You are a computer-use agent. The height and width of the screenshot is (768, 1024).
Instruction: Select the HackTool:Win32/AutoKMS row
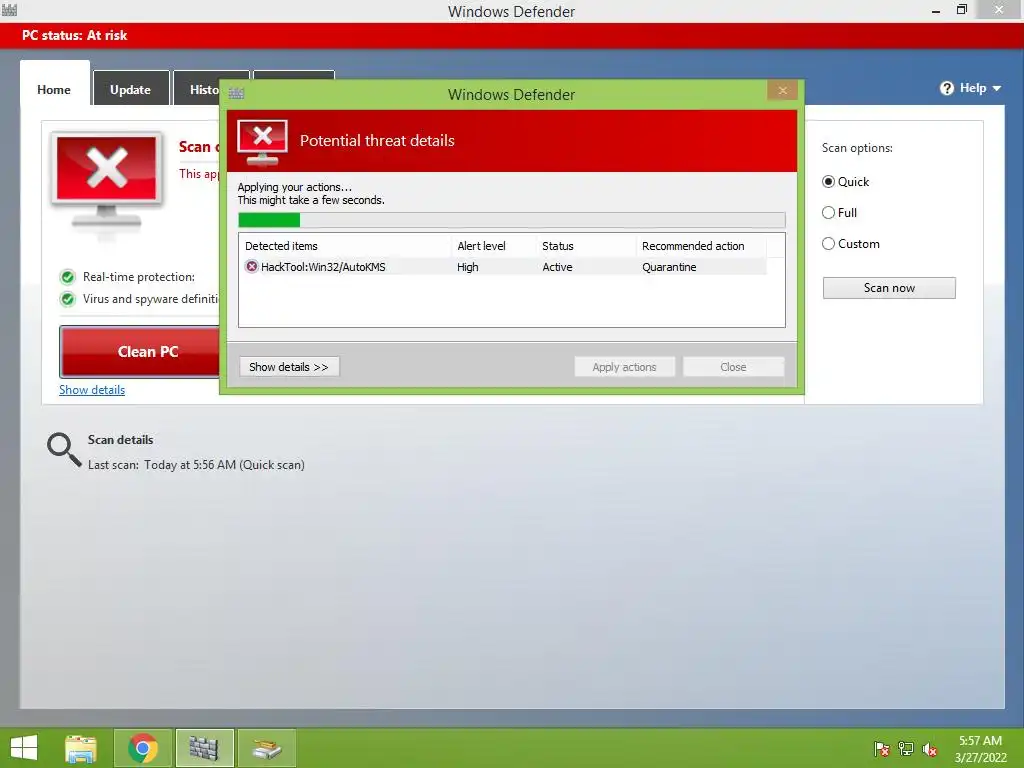point(503,266)
